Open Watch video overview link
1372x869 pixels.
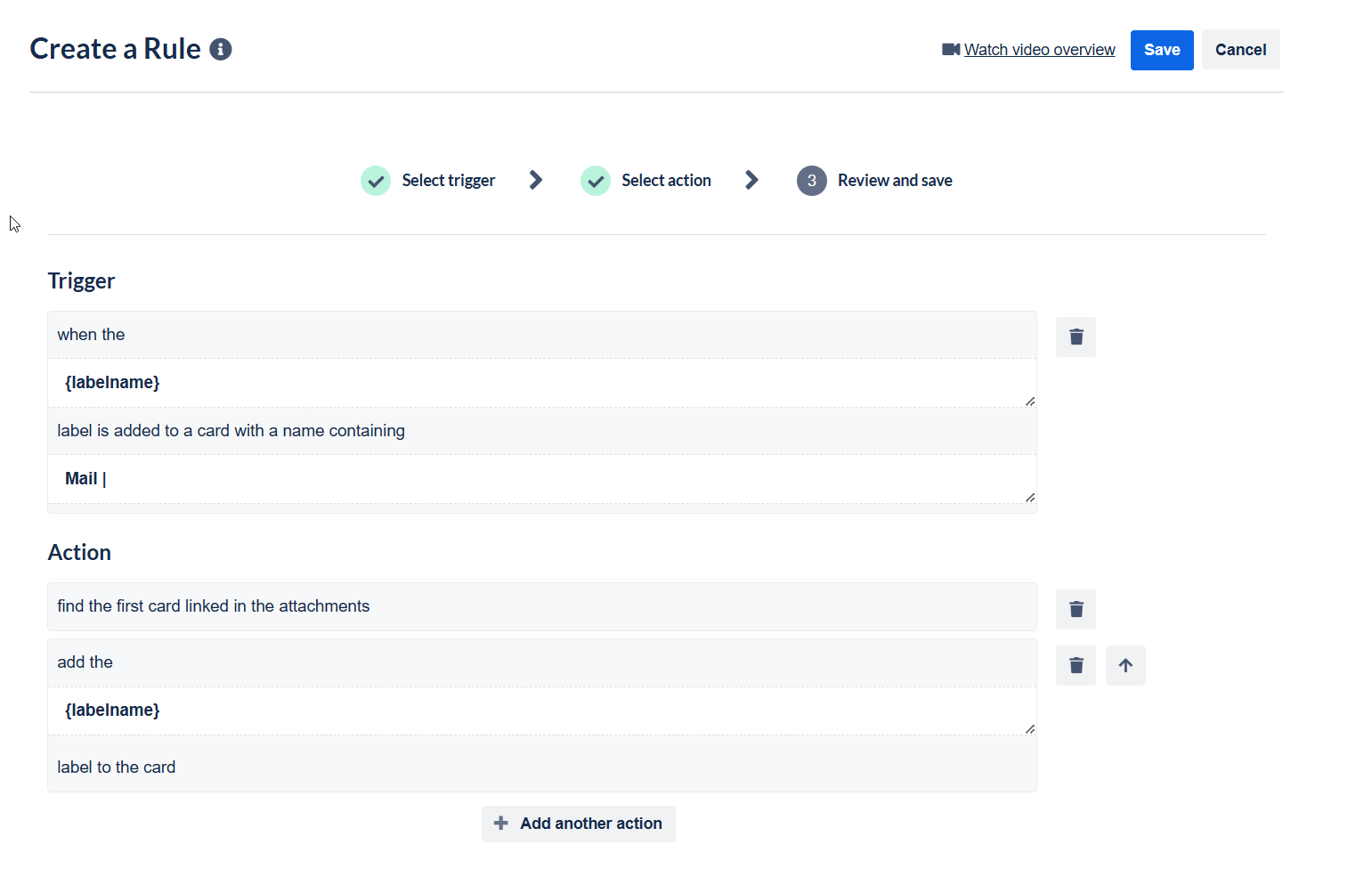pos(1039,50)
